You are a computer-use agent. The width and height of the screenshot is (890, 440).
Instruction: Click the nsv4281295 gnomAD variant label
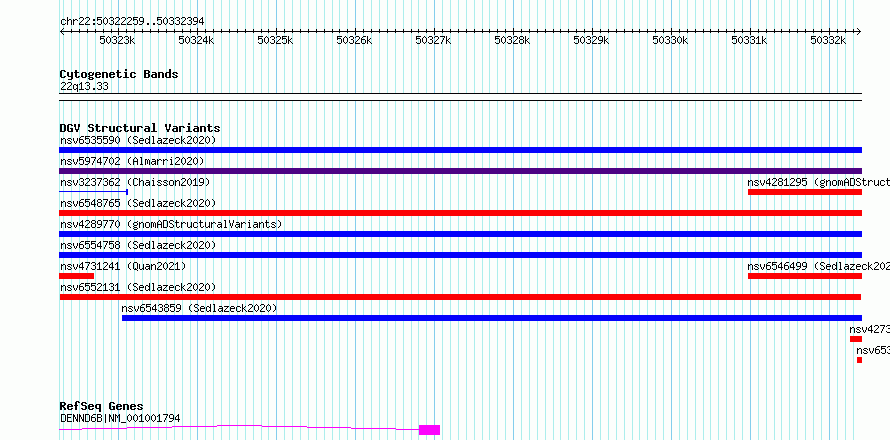818,182
